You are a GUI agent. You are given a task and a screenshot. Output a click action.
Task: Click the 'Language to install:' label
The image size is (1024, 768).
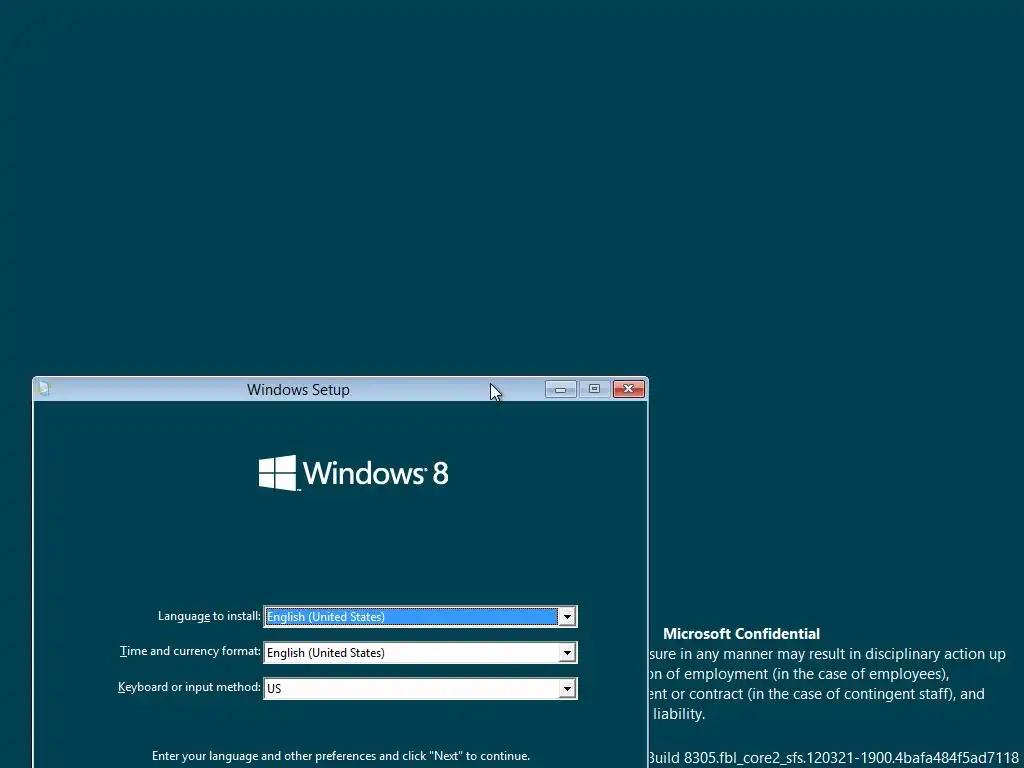(209, 616)
